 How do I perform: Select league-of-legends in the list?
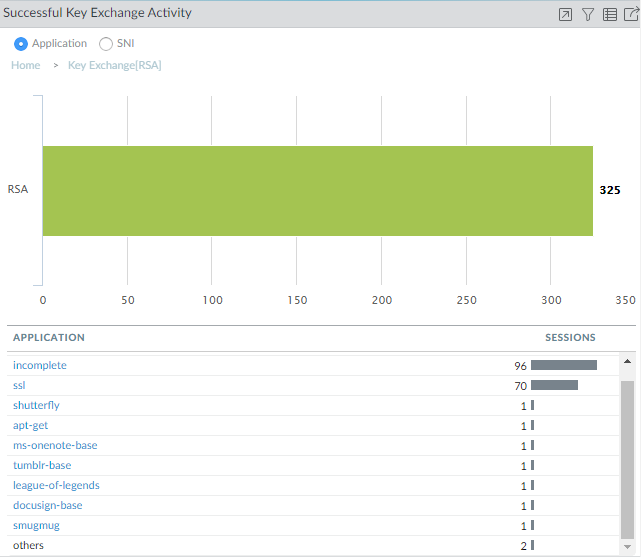coord(56,485)
